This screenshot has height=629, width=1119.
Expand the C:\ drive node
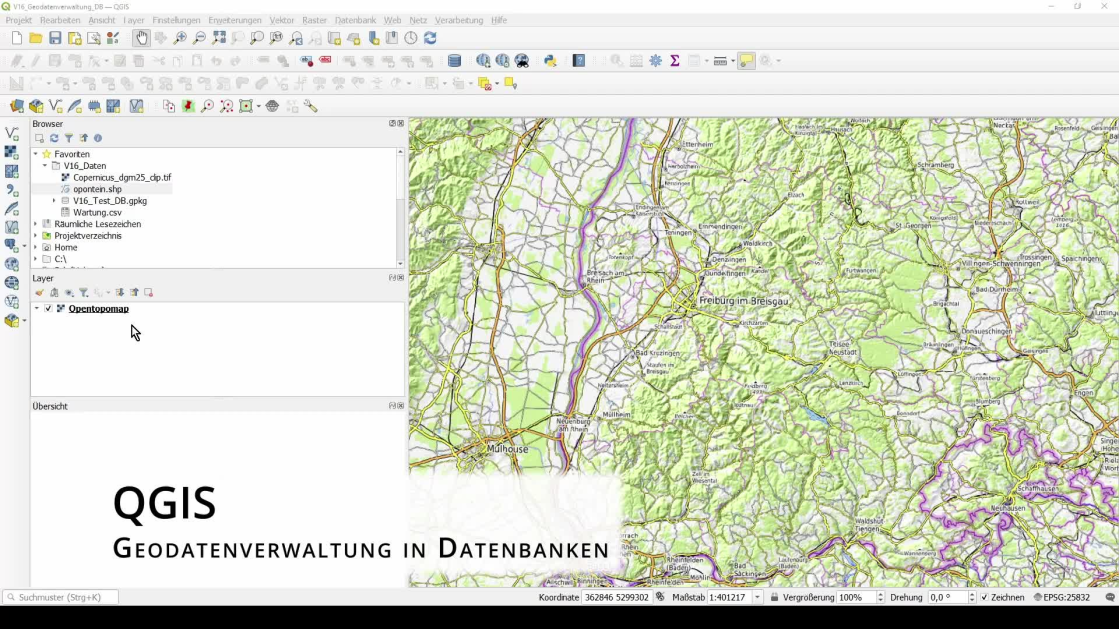[36, 259]
